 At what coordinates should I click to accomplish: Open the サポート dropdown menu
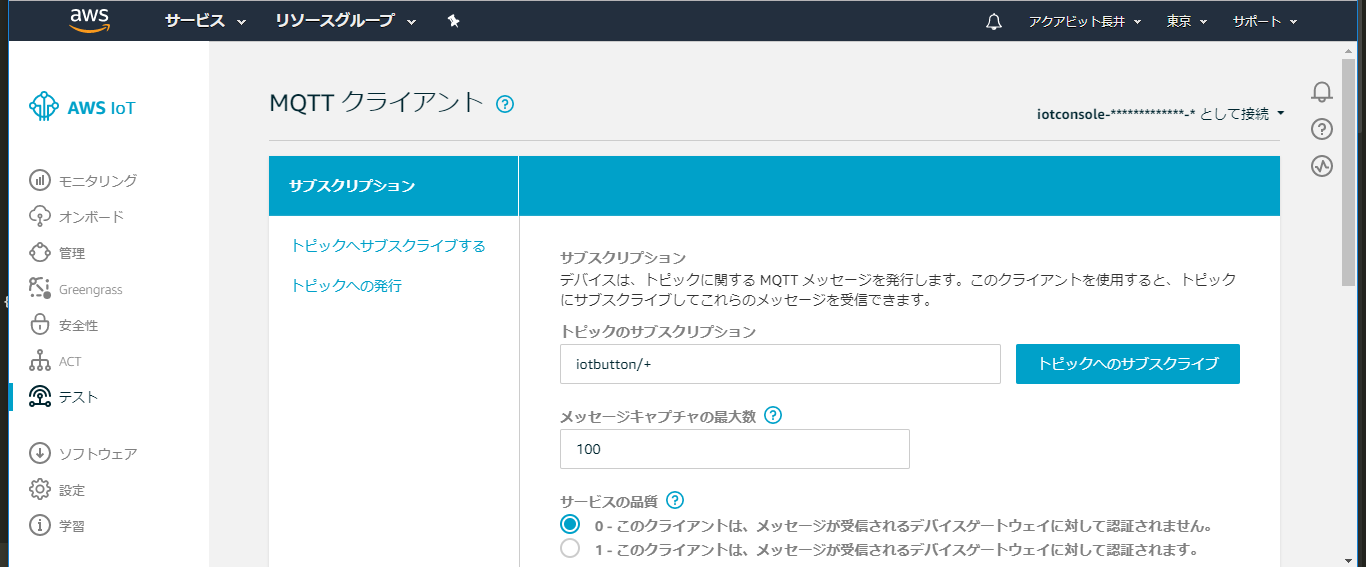click(1265, 21)
